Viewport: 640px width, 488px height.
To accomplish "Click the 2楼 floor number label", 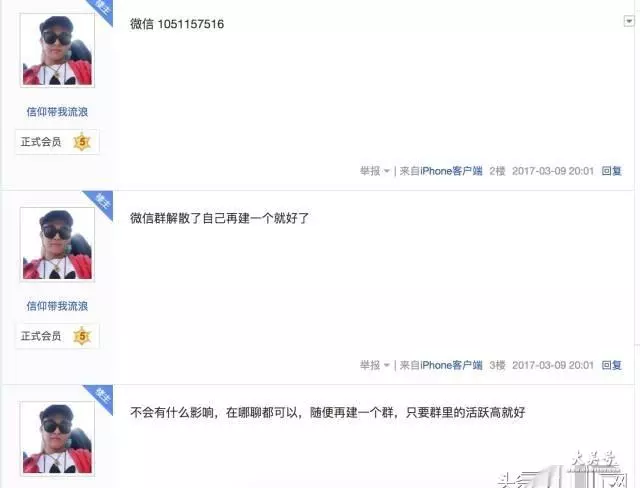I will (x=497, y=171).
